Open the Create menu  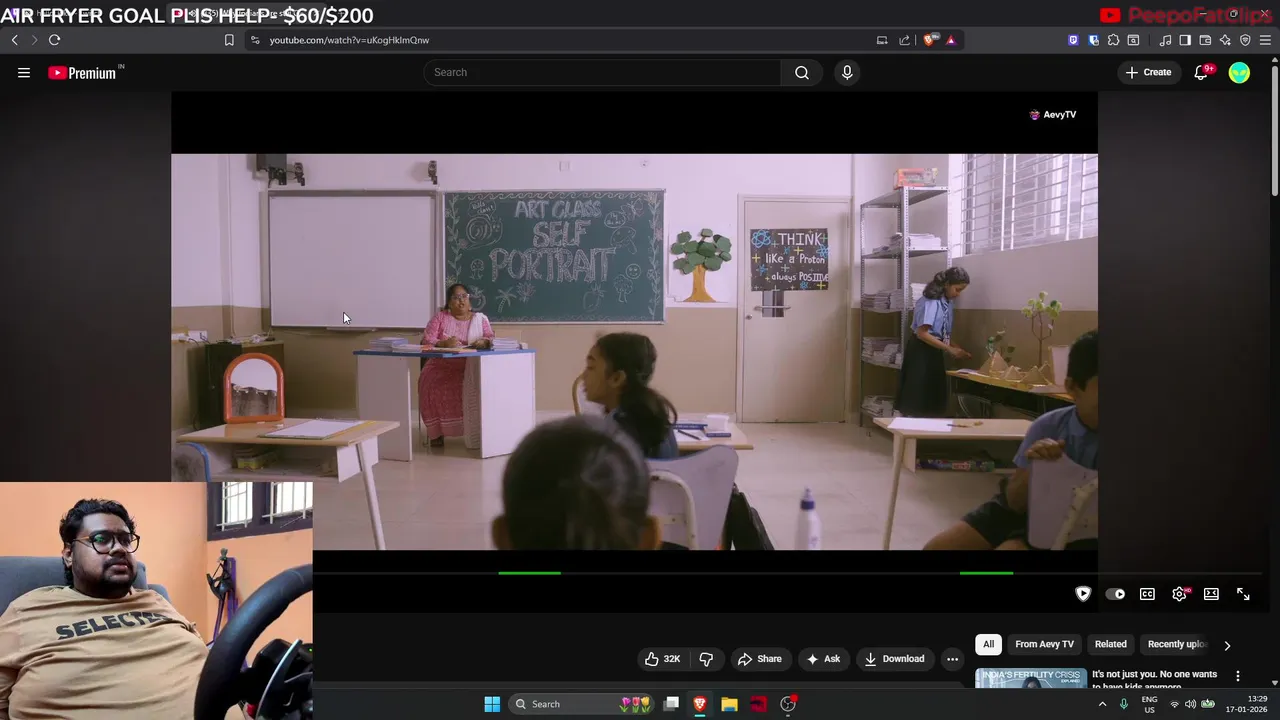(x=1149, y=72)
